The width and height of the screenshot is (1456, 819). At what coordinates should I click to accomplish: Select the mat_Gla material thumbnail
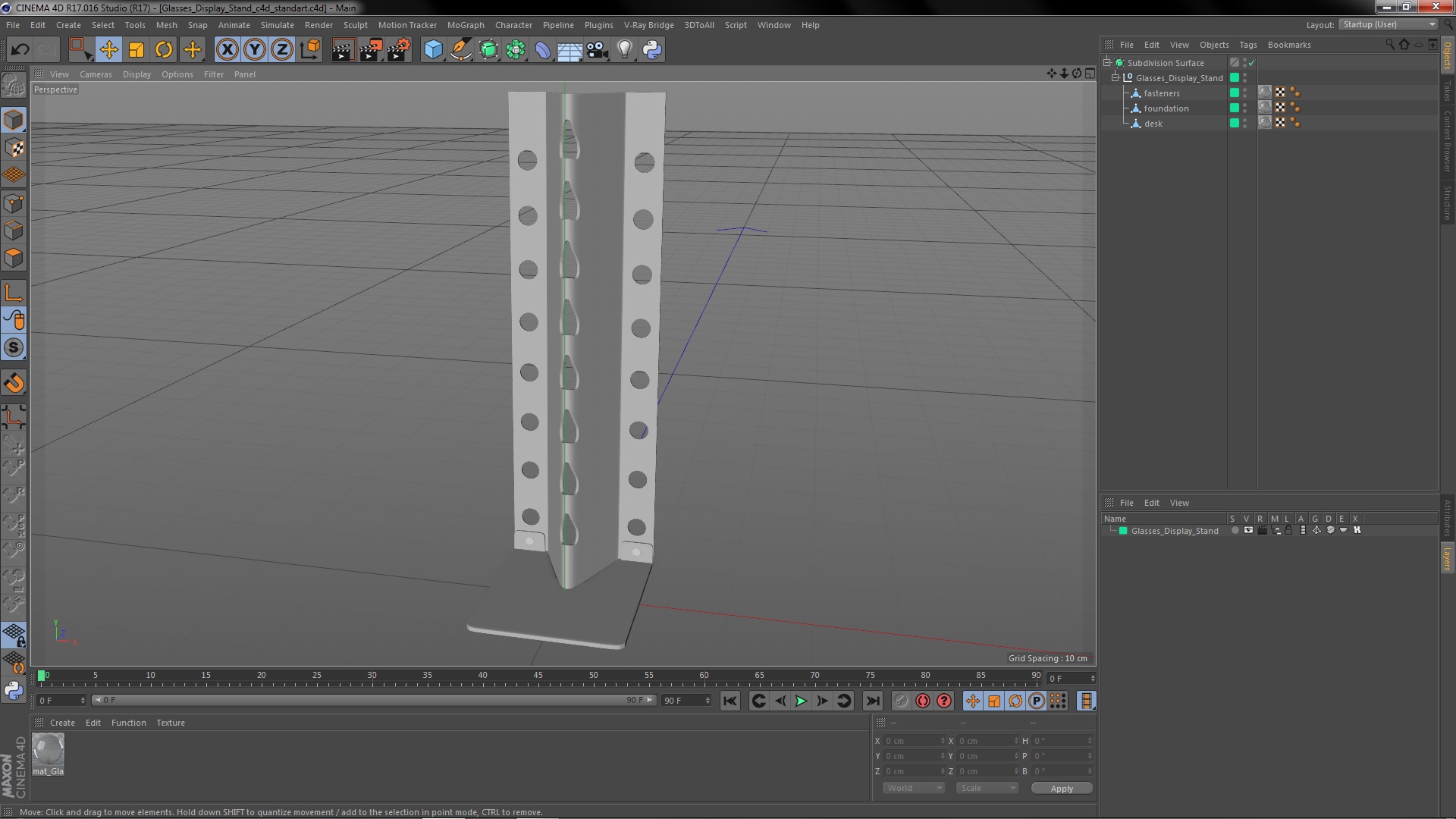click(x=49, y=751)
